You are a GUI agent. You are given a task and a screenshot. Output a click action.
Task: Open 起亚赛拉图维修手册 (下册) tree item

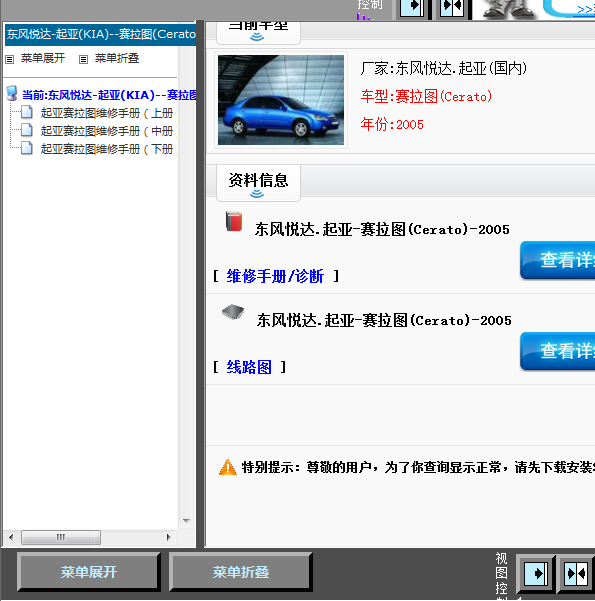(107, 149)
